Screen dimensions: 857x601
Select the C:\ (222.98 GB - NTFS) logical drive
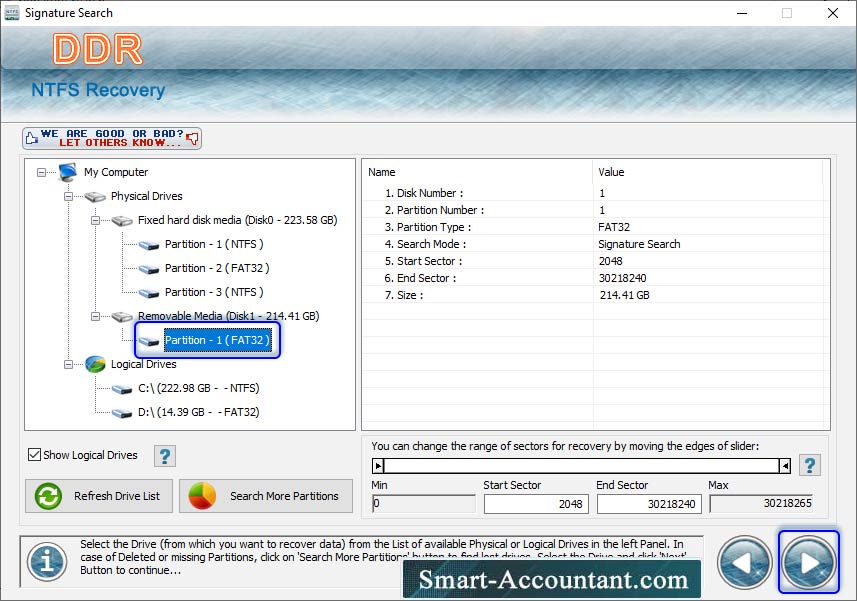198,388
